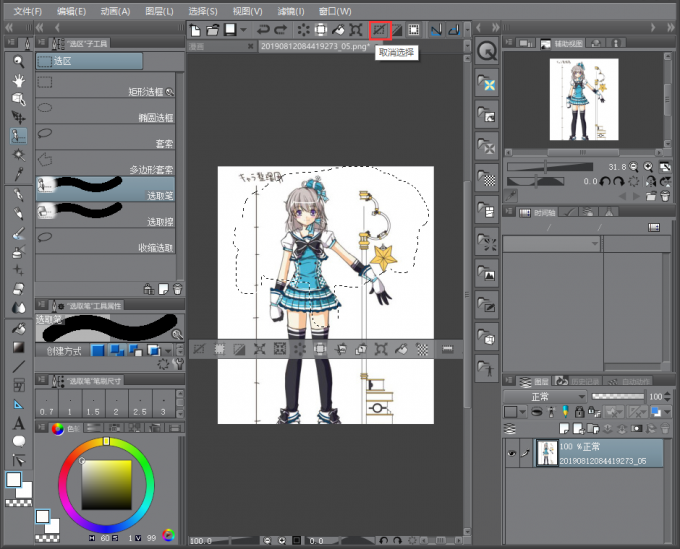
Task: Choose the 2.5 brush size preset
Action: tap(140, 404)
